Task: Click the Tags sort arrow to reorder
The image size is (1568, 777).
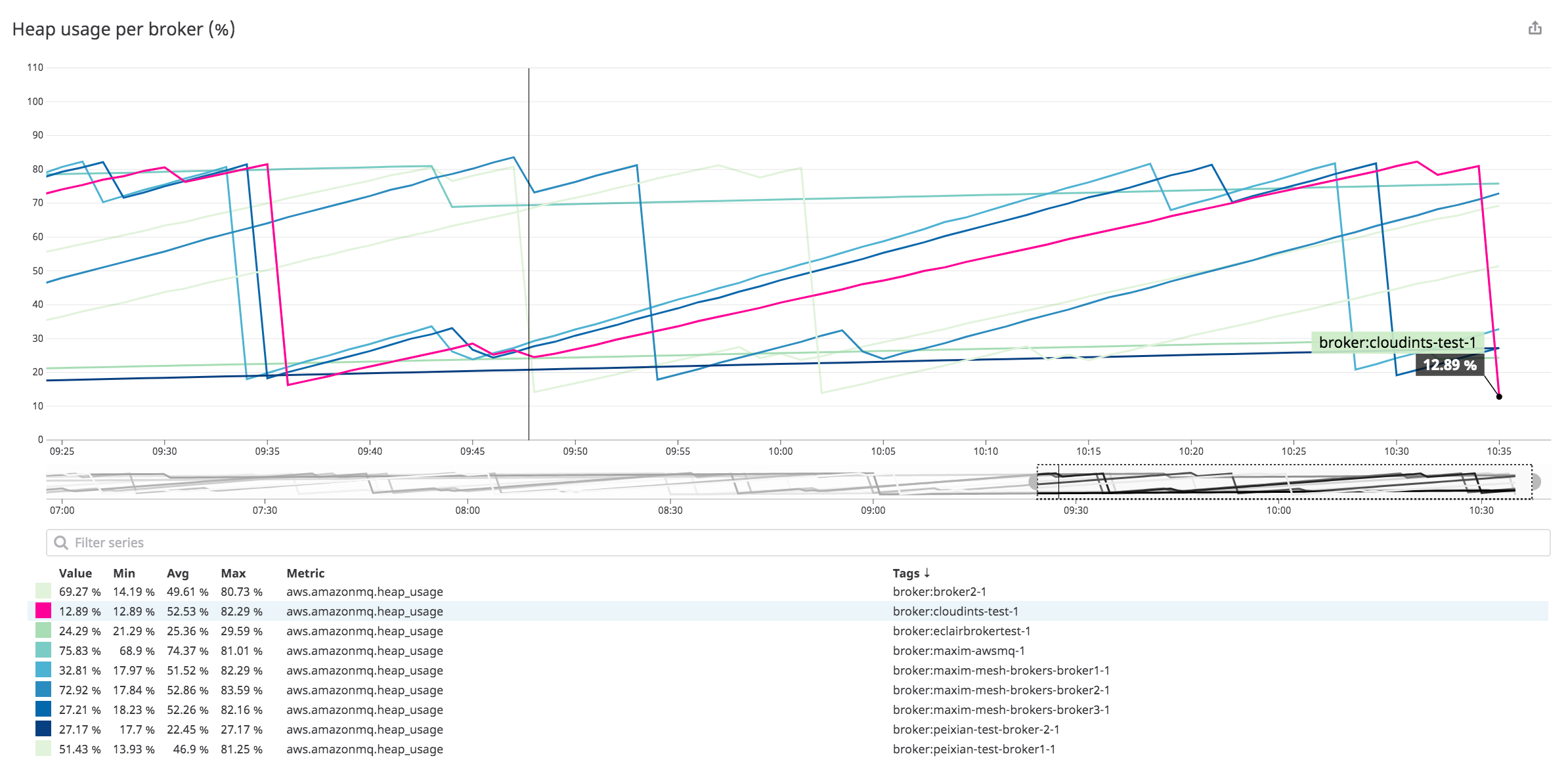Action: point(928,573)
